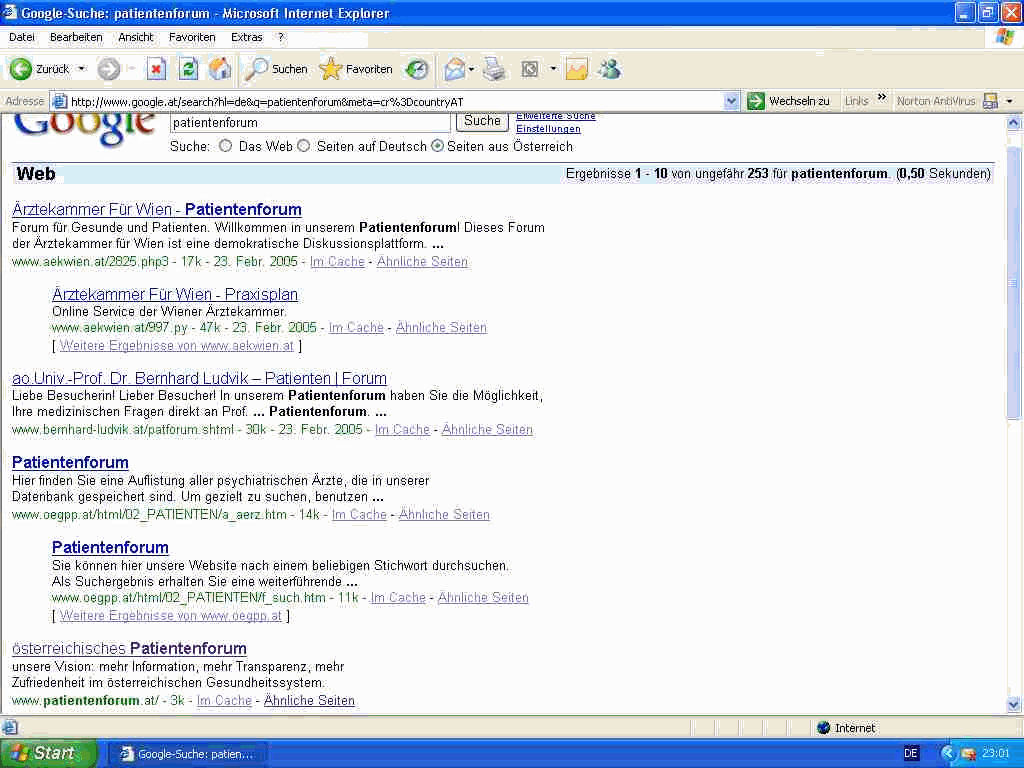The width and height of the screenshot is (1024, 768).
Task: Click the status bar page icon
Action: [x=10, y=727]
